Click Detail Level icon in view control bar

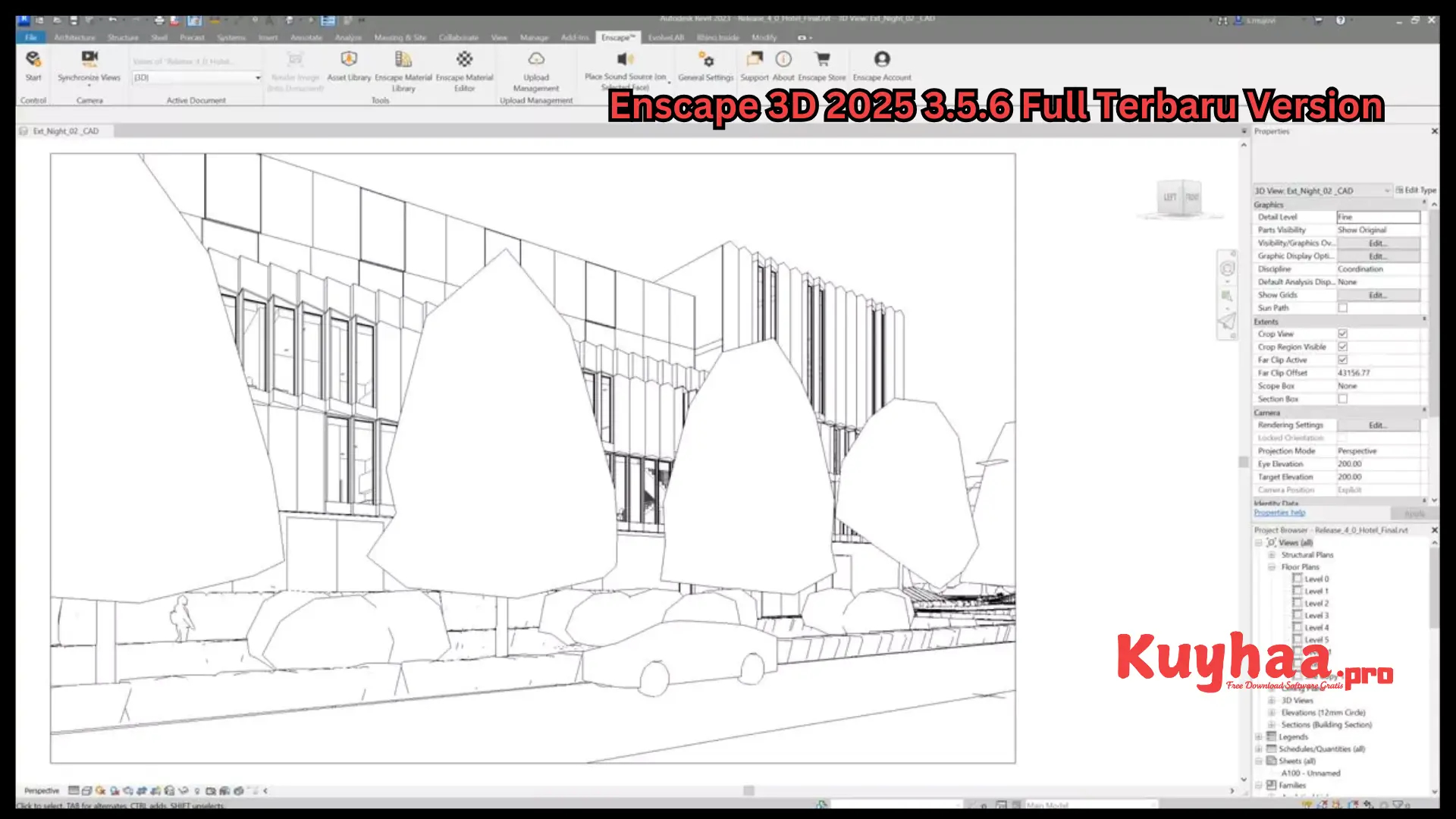(x=74, y=790)
